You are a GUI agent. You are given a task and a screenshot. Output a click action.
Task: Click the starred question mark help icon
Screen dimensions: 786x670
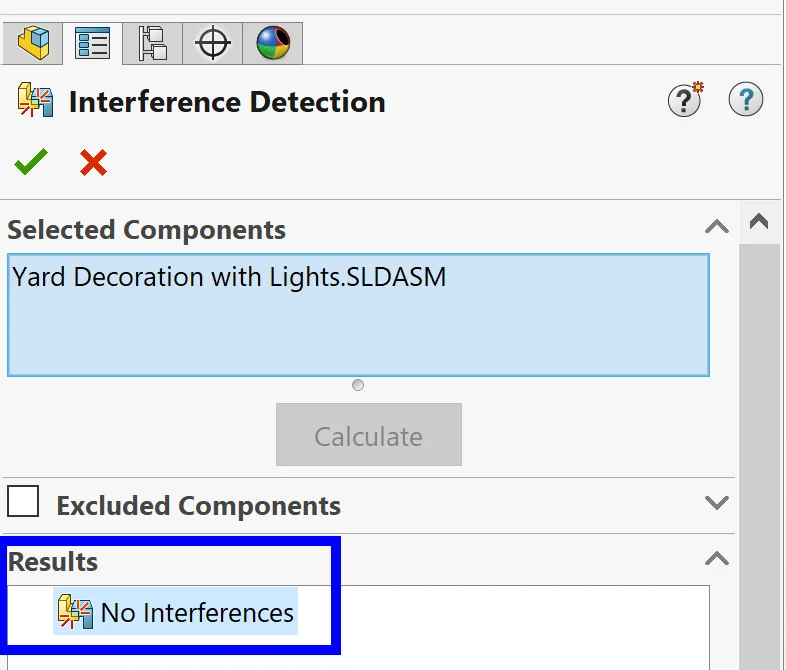pos(685,100)
